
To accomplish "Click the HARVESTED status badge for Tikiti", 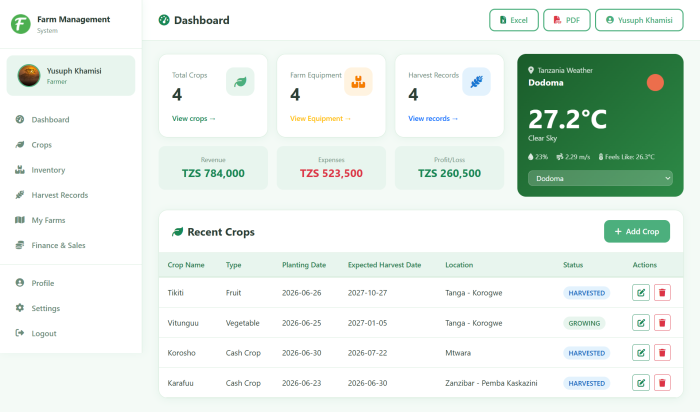I will coord(586,293).
